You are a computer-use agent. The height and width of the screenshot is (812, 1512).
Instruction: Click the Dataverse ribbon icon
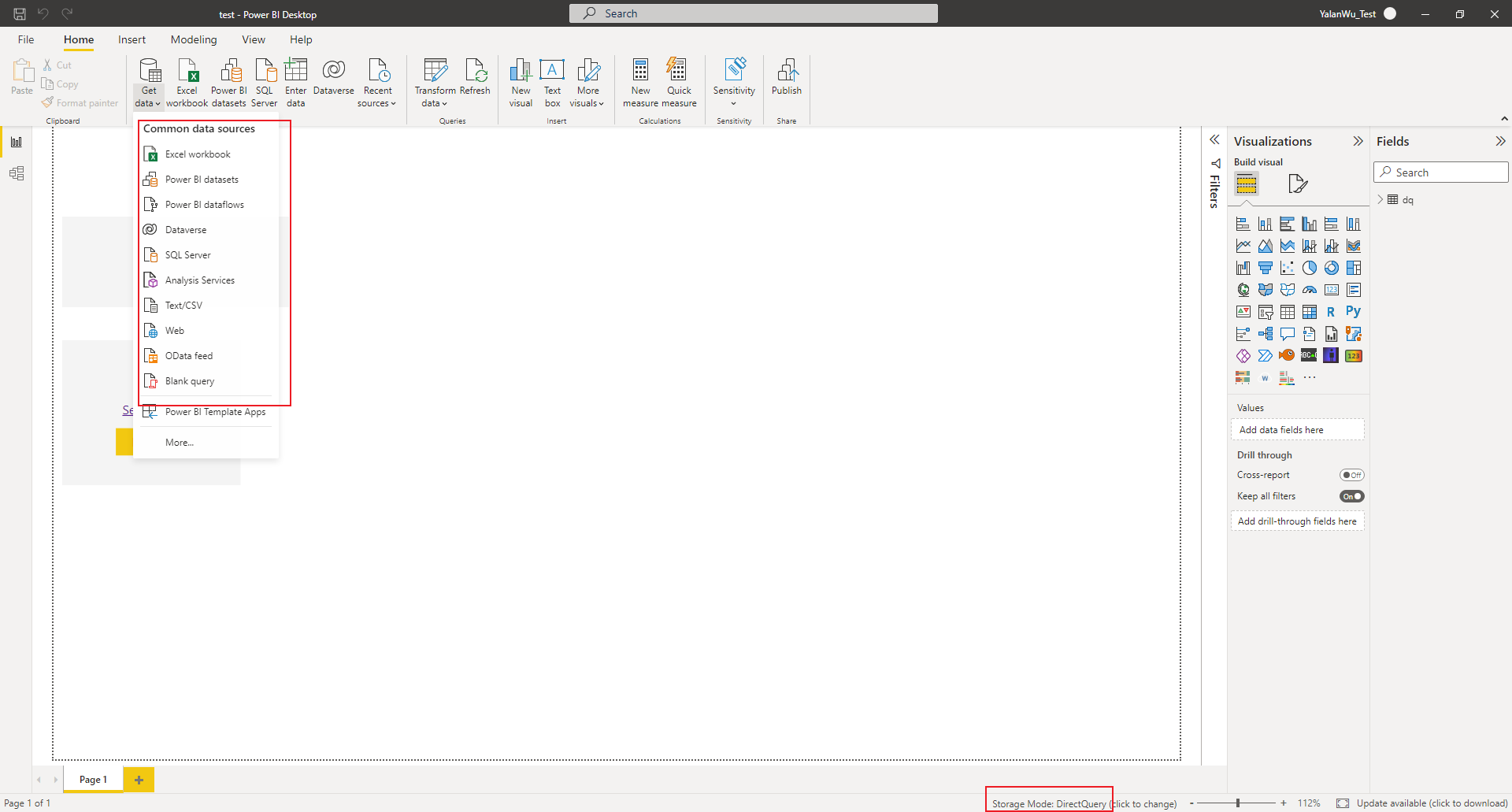click(334, 77)
